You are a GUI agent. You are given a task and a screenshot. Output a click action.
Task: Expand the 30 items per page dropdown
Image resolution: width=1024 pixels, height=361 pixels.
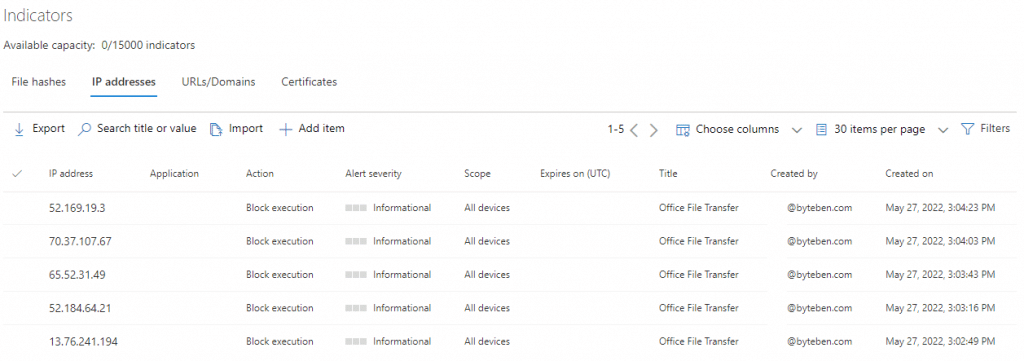942,130
